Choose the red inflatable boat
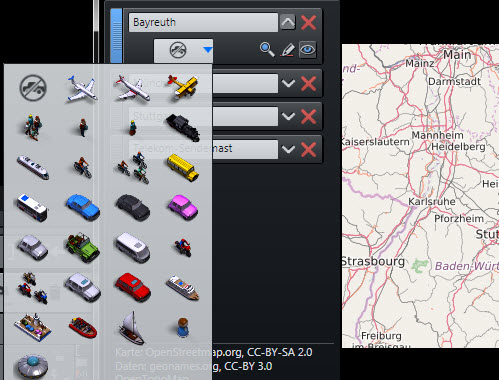This screenshot has width=499, height=380. [x=83, y=327]
